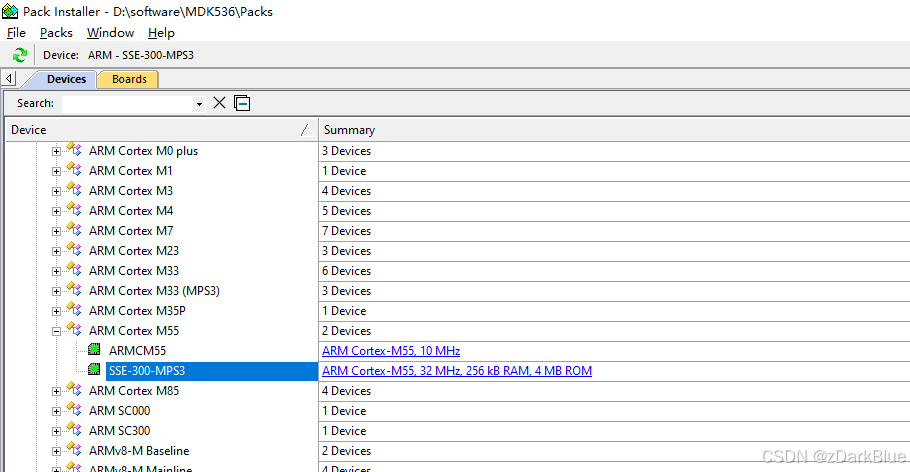910x472 pixels.
Task: Click the ARM Cortex M33 family icon
Action: click(74, 269)
